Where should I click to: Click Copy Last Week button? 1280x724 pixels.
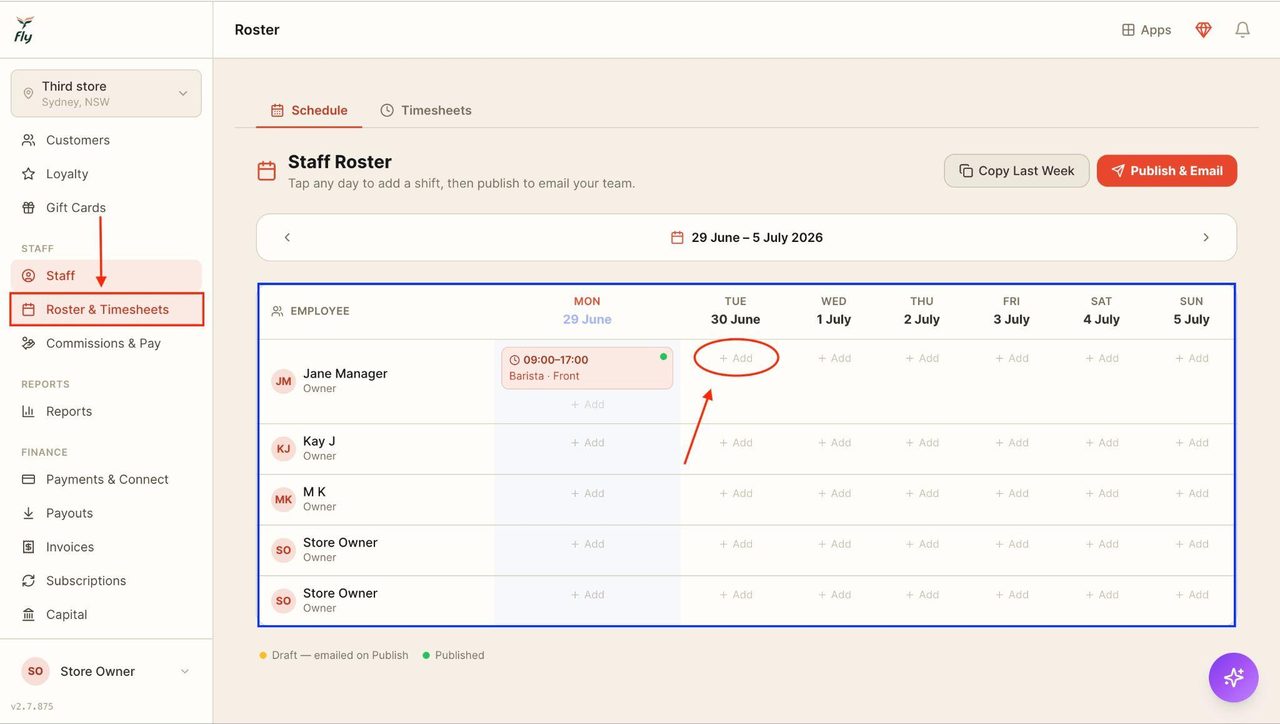pyautogui.click(x=1016, y=171)
